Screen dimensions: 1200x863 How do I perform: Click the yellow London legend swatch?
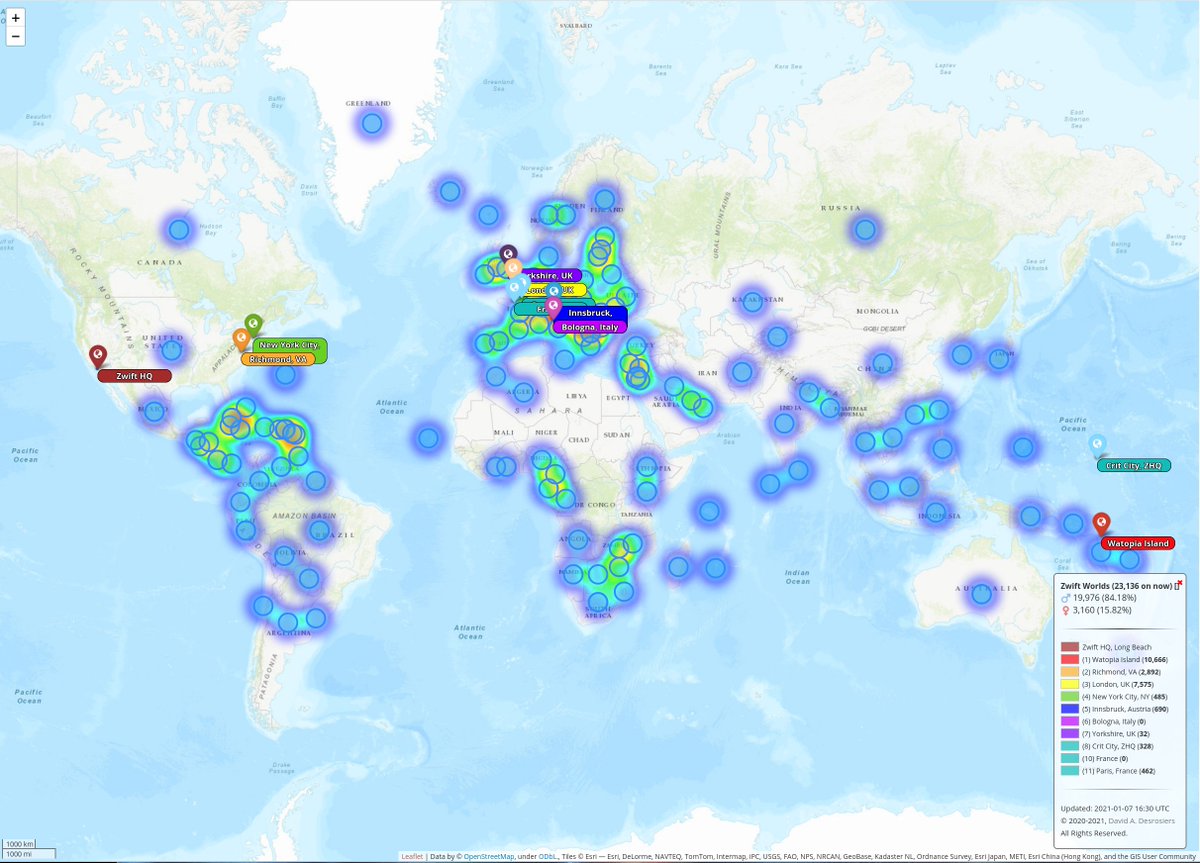click(x=1070, y=684)
